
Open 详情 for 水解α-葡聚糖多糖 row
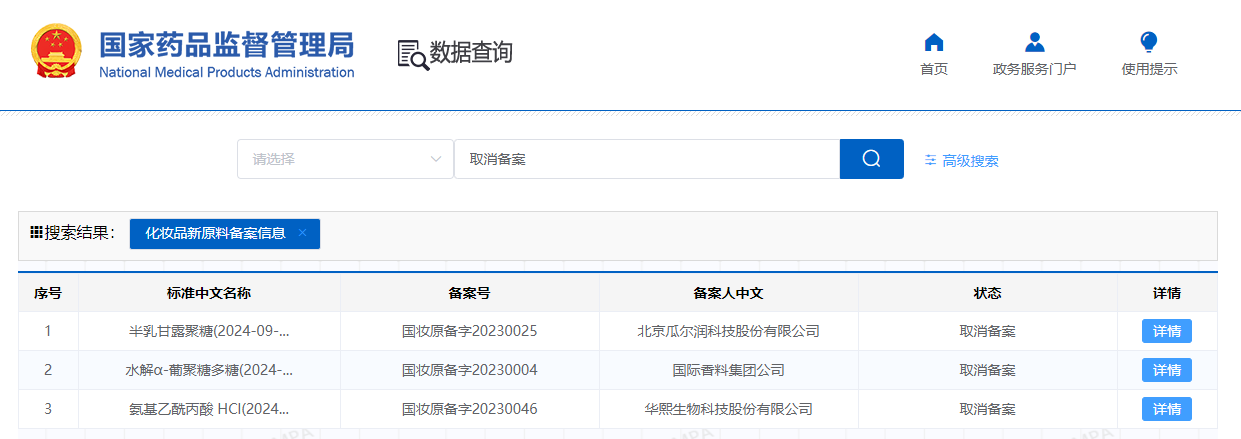1166,370
